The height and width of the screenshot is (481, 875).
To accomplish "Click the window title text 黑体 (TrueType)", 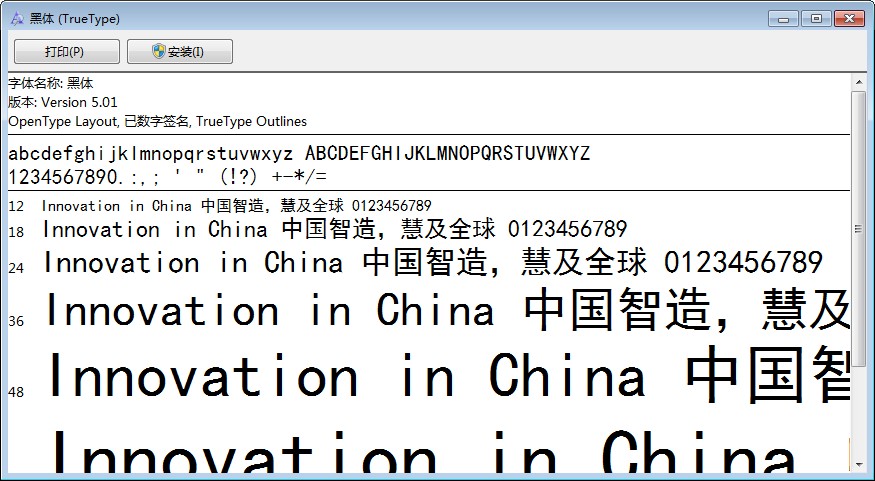I will pos(74,18).
